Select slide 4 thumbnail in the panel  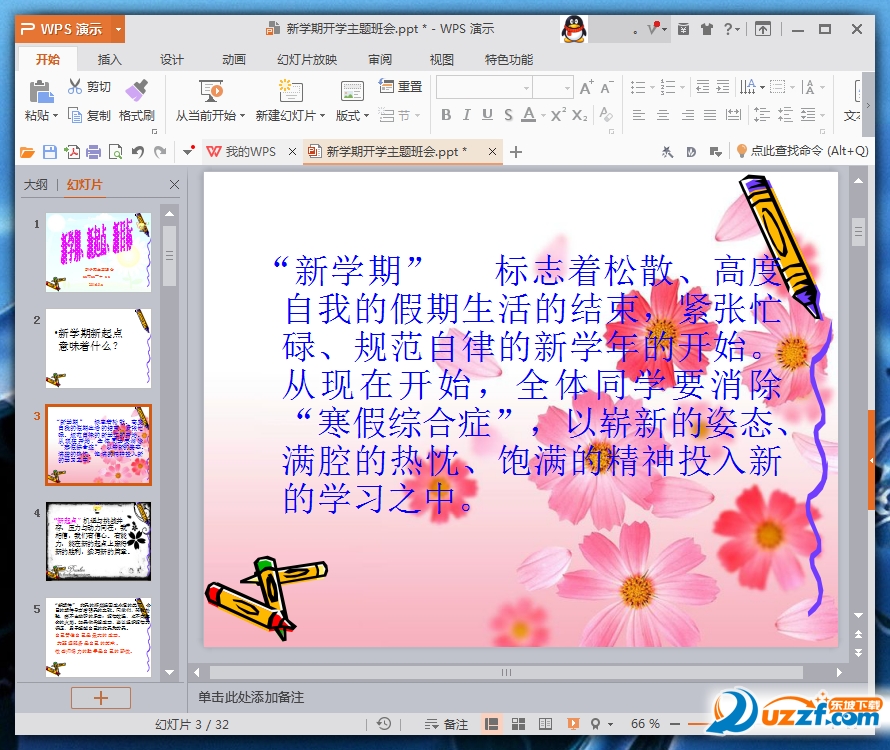coord(98,541)
